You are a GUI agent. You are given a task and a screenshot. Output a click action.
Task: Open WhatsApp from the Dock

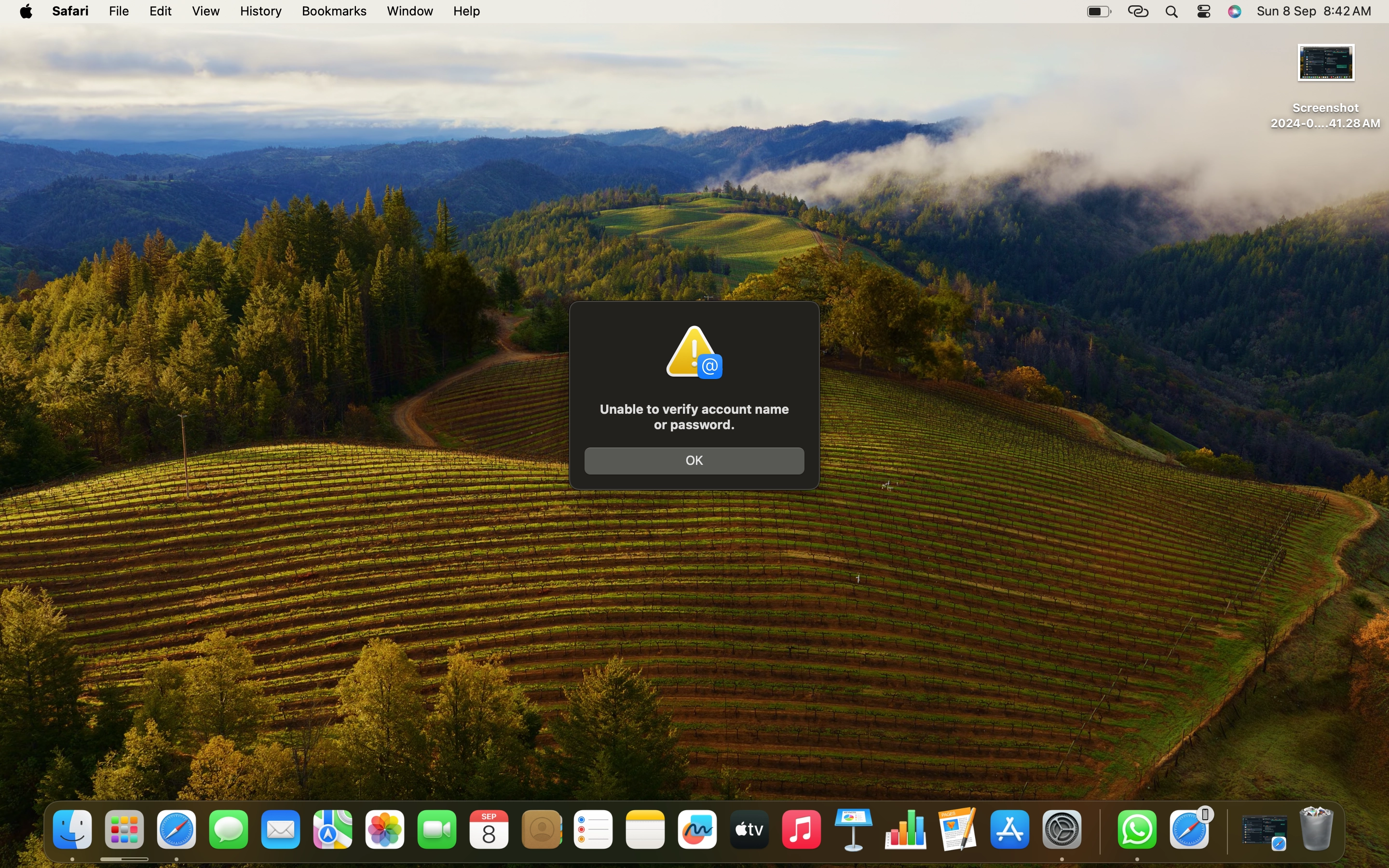[1137, 829]
